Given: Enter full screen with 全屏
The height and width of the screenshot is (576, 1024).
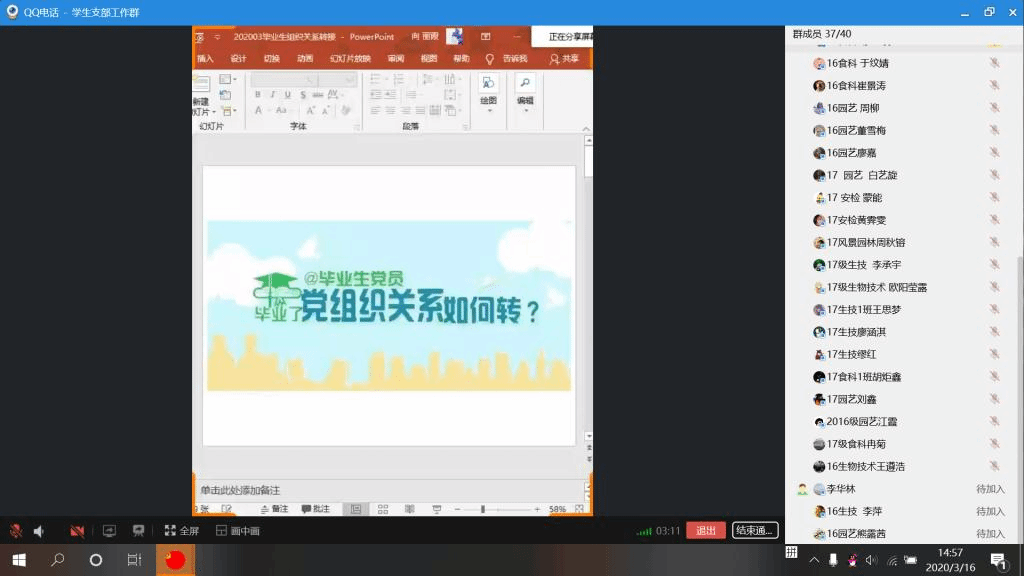Looking at the screenshot, I should (x=182, y=531).
